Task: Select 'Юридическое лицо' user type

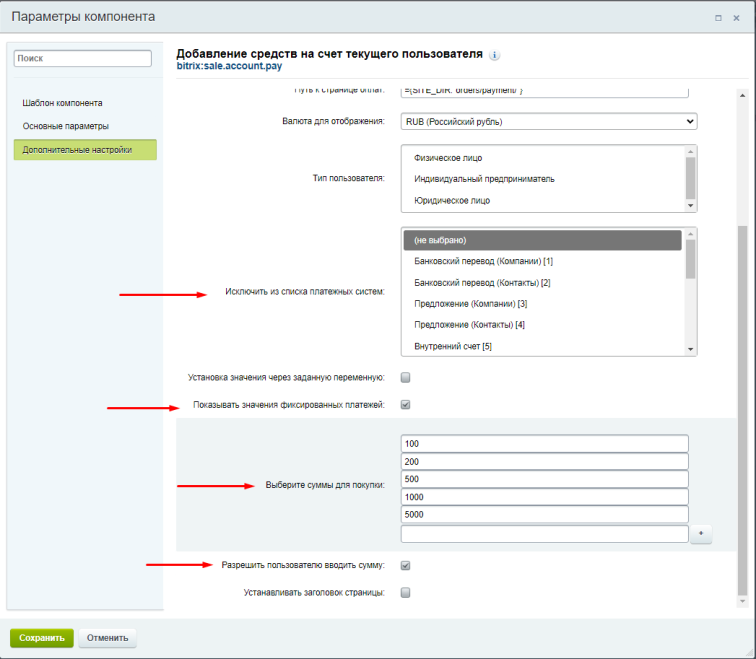Action: pos(544,201)
